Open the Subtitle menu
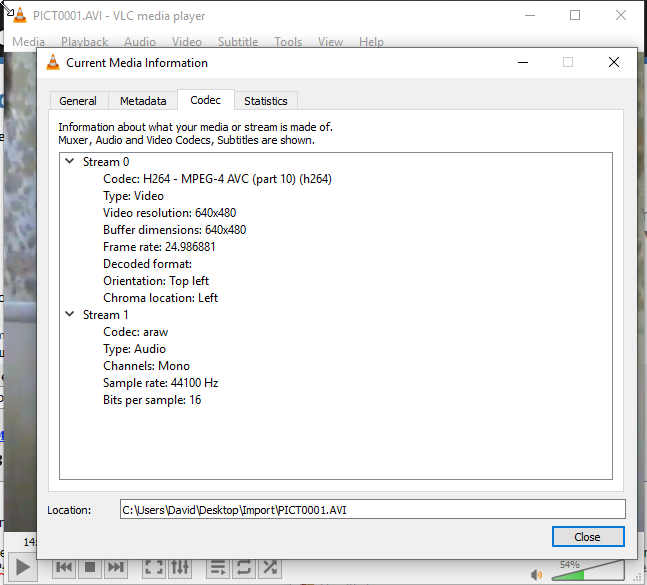Image resolution: width=647 pixels, height=585 pixels. pos(238,42)
